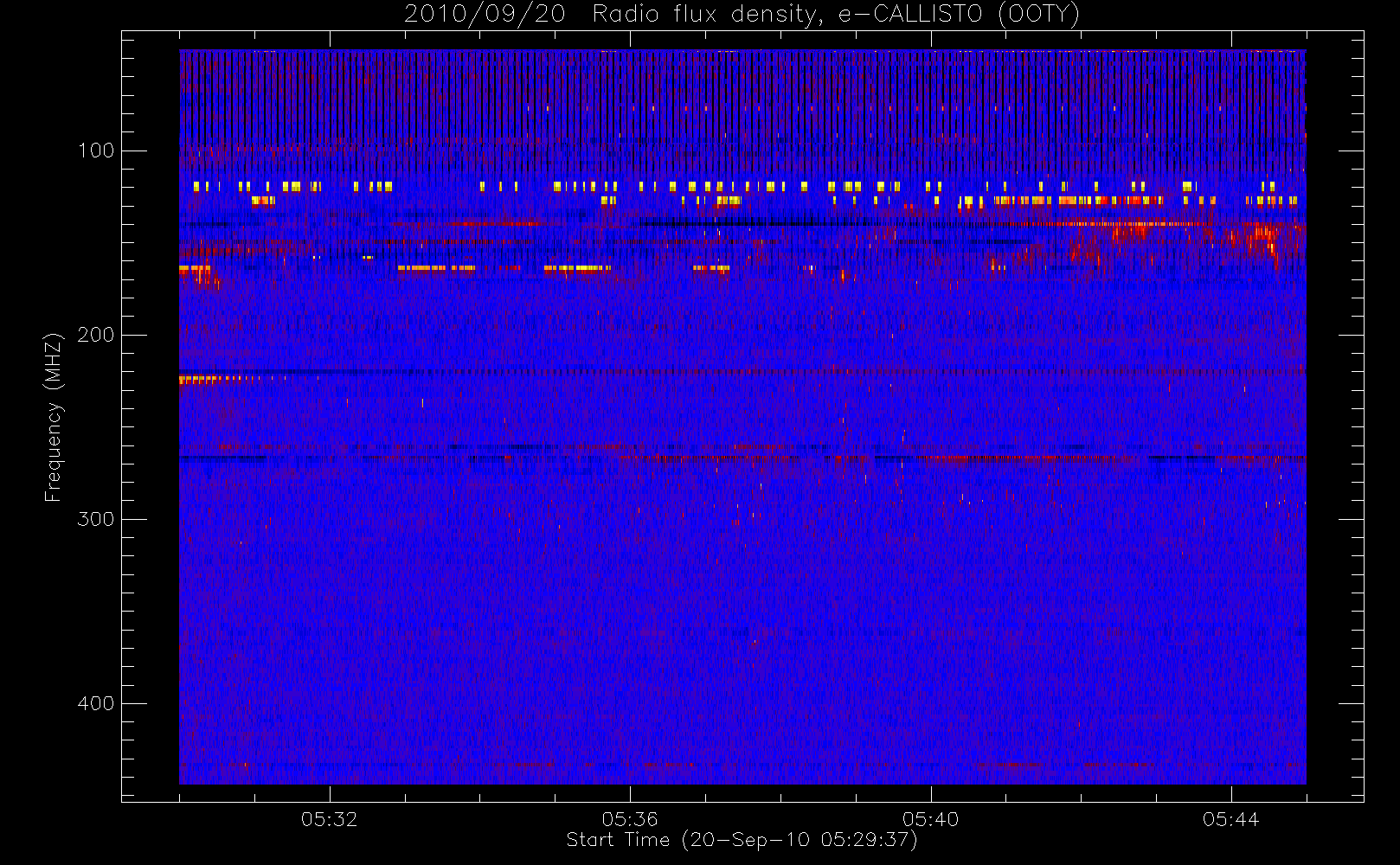Click the 200 MHz frequency tick label
Viewport: 1400px width, 865px height.
(95, 335)
